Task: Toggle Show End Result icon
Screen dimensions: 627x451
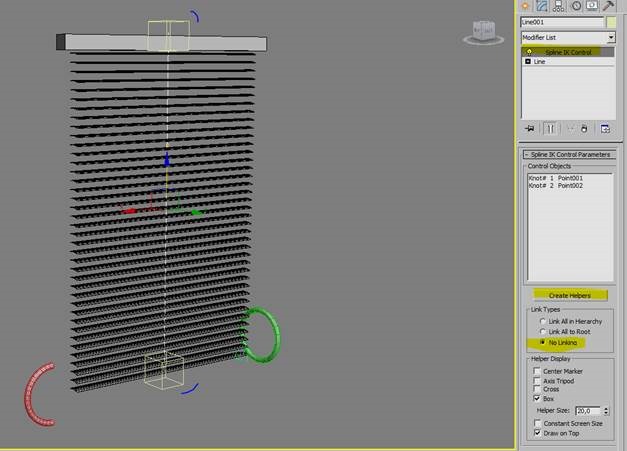Action: click(551, 128)
